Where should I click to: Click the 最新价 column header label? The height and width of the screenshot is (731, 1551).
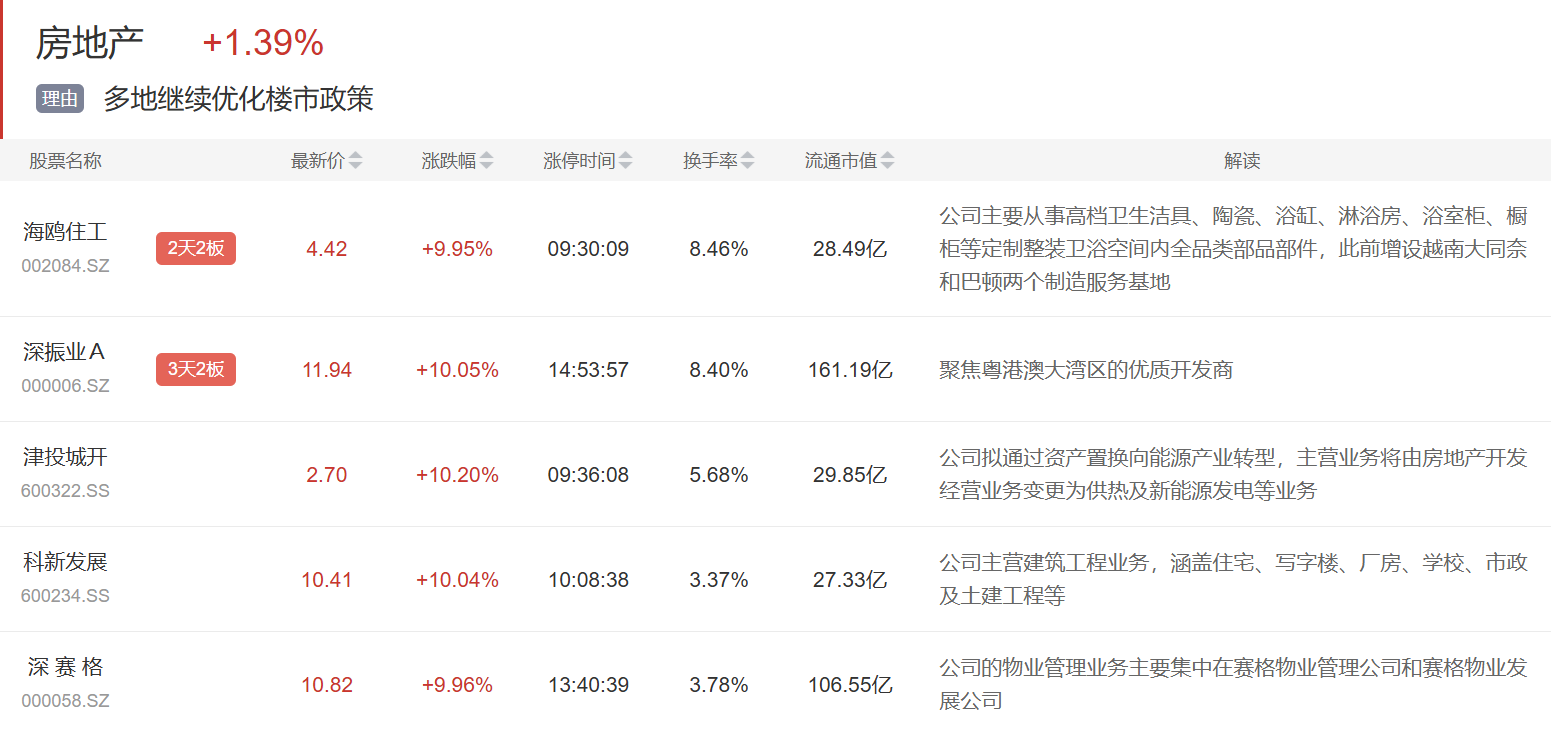(x=317, y=161)
